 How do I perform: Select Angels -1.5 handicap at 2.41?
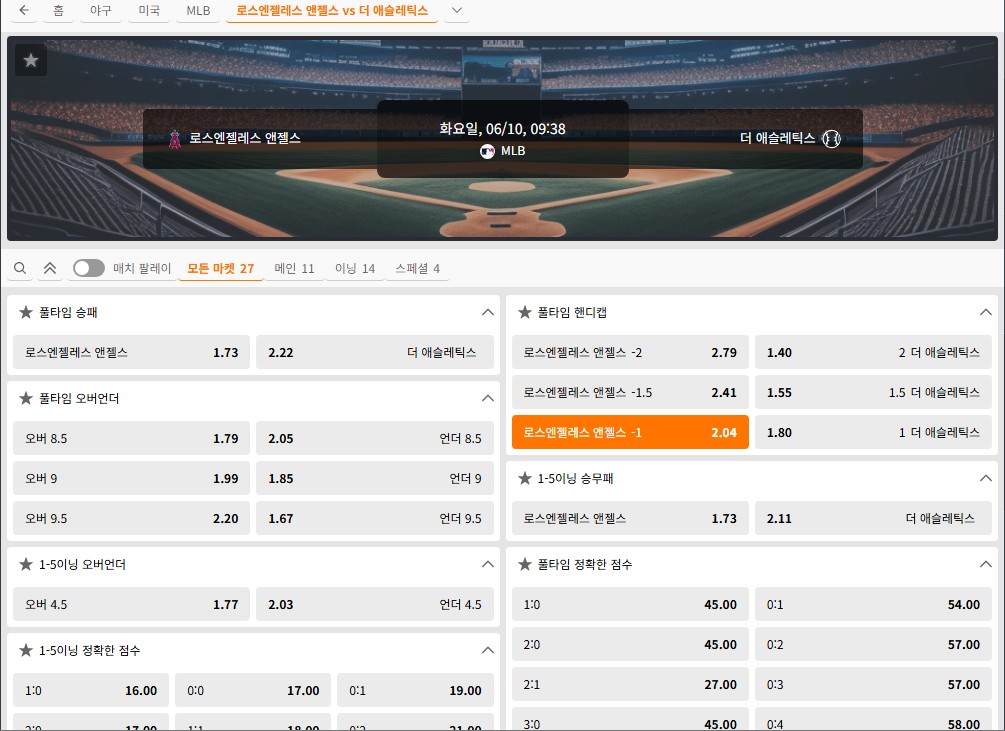630,392
